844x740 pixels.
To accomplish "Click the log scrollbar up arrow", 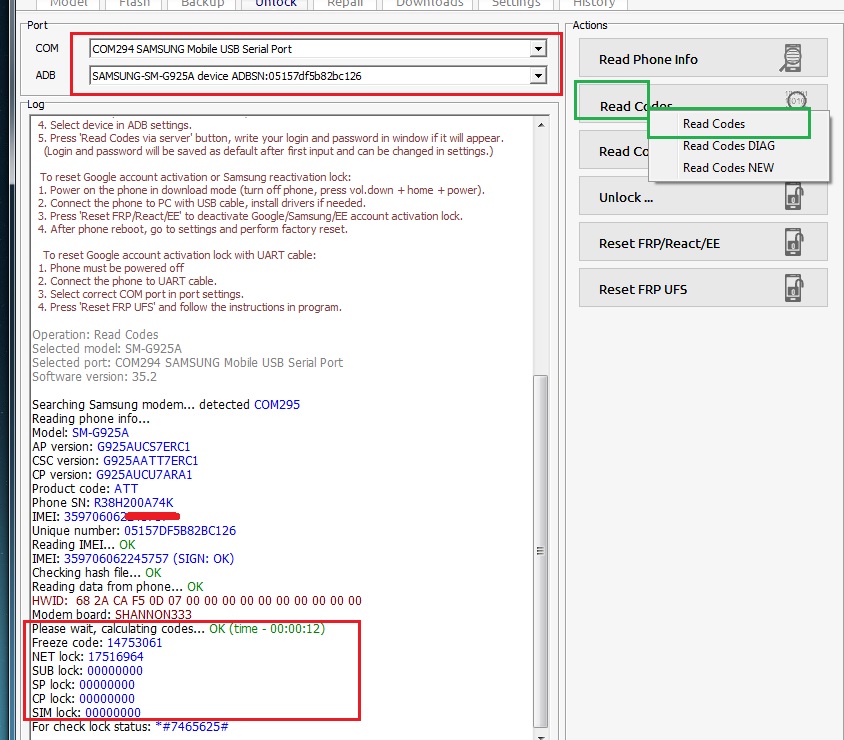I will click(x=541, y=125).
